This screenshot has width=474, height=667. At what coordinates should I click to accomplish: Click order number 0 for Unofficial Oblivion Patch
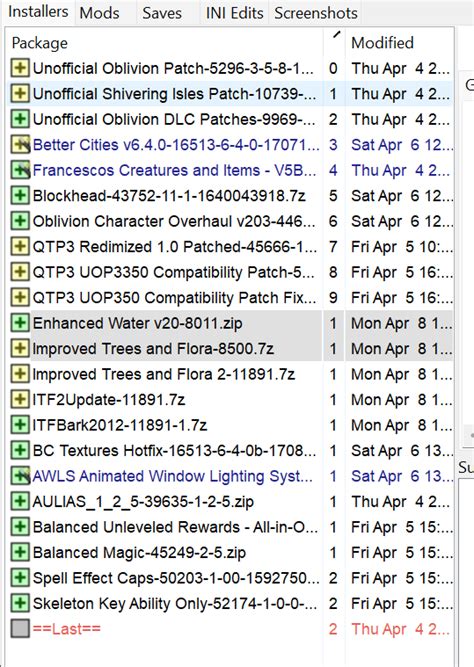click(x=333, y=68)
